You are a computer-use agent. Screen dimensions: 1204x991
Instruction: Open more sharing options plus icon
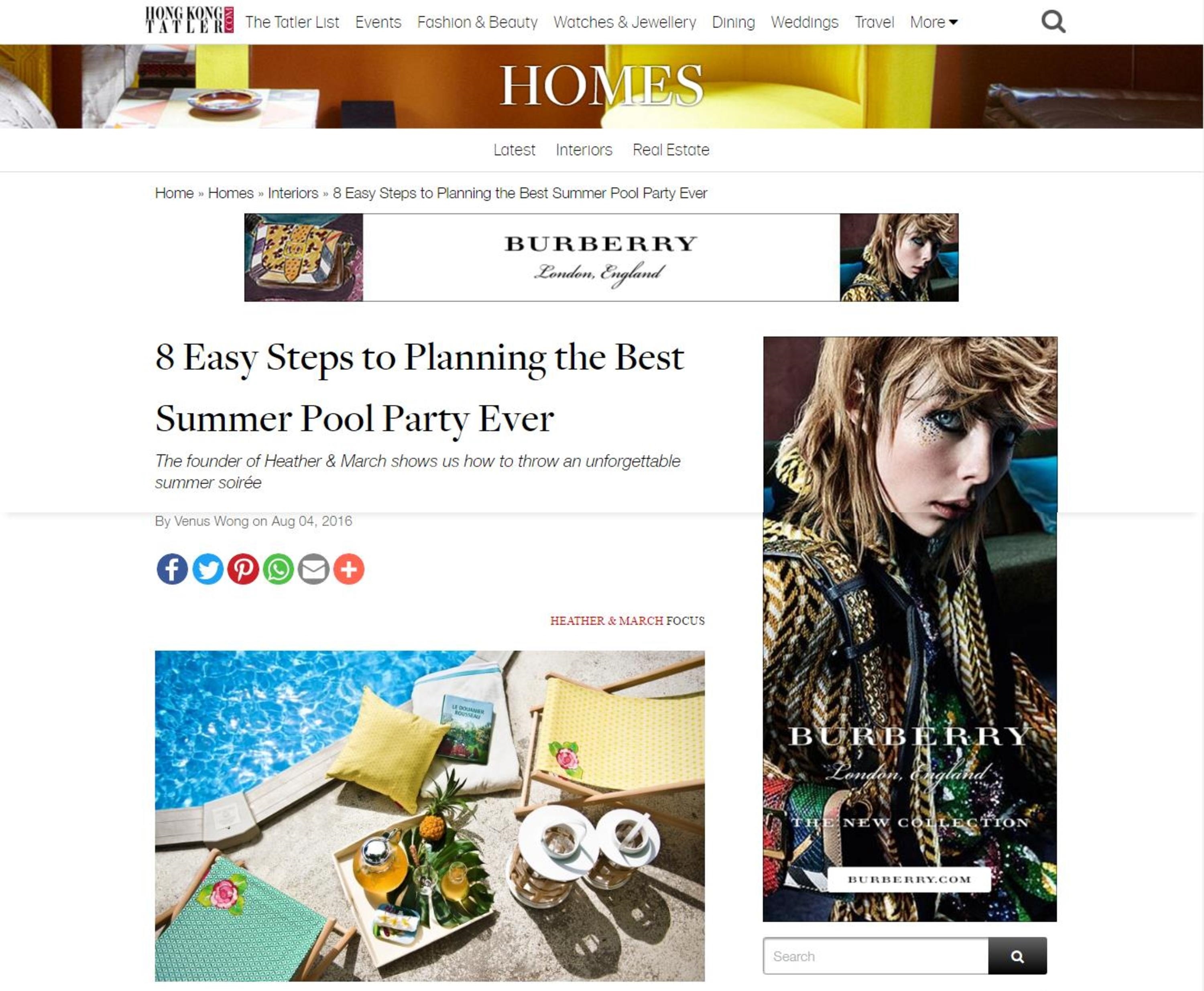pos(349,569)
